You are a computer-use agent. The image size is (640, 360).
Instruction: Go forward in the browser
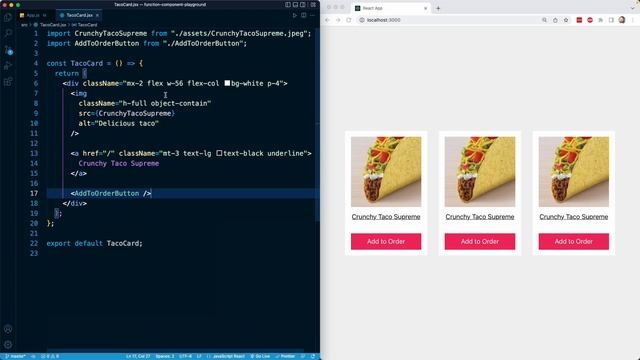point(338,20)
